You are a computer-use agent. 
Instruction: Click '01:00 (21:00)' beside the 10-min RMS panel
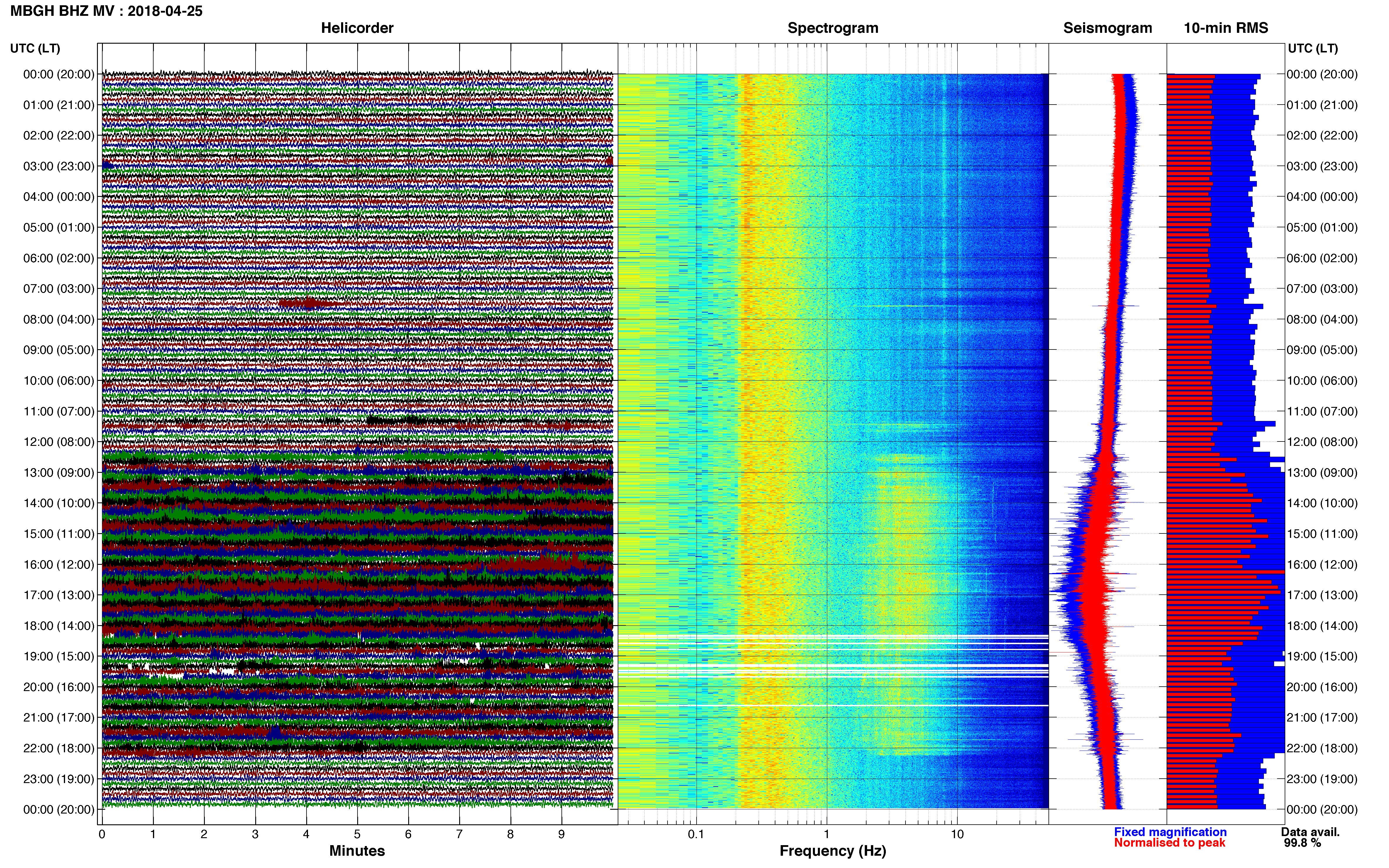(1322, 105)
